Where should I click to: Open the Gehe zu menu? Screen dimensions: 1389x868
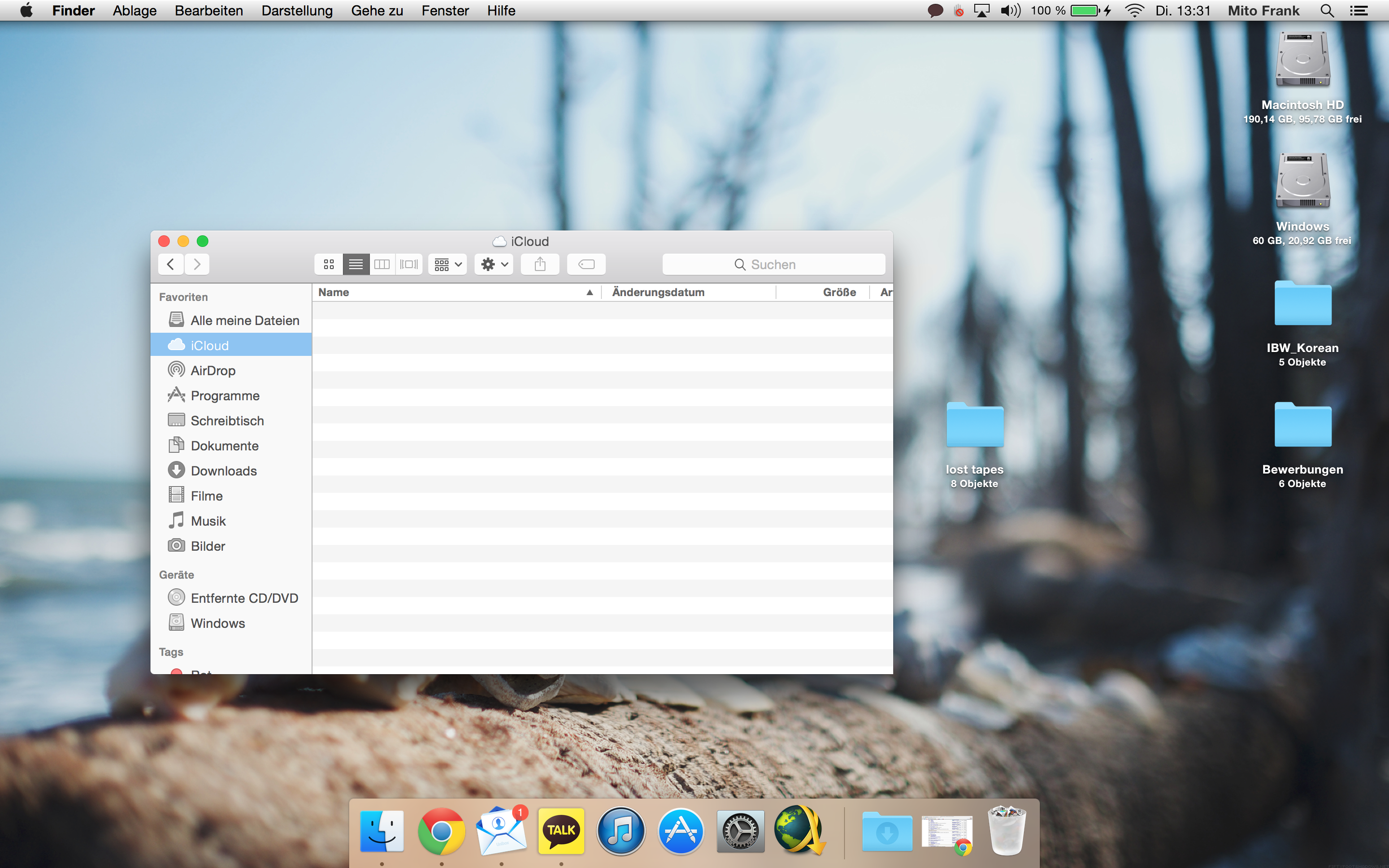[377, 10]
